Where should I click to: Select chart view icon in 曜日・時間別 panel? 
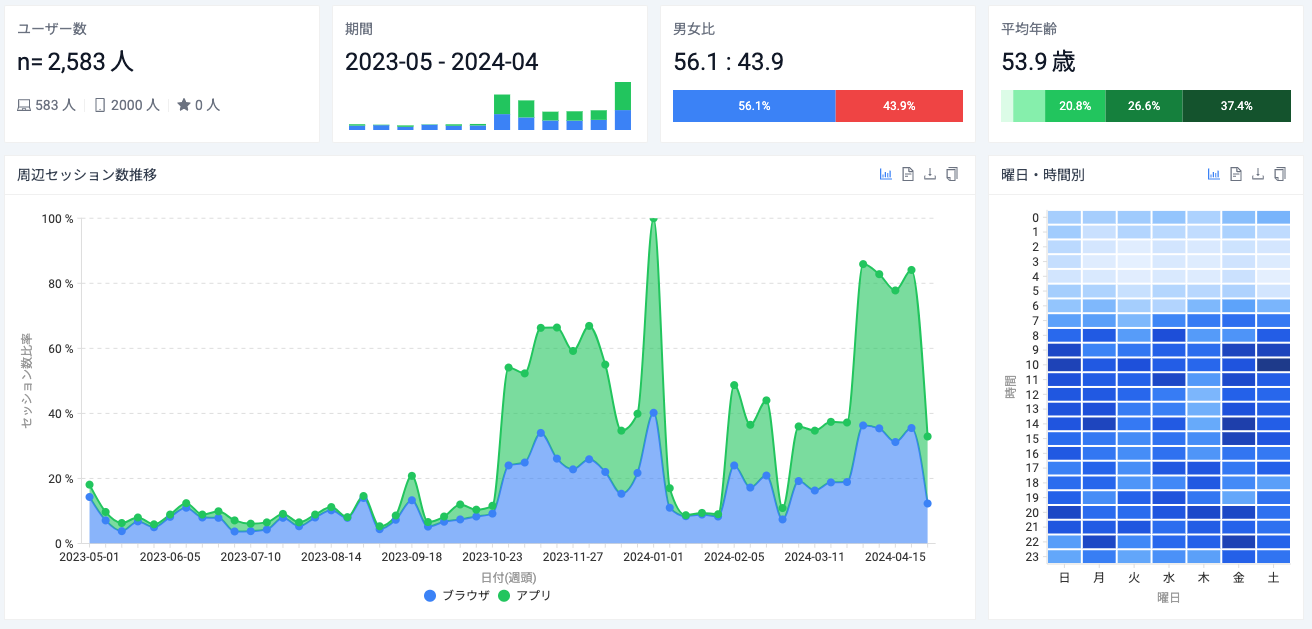[1214, 174]
